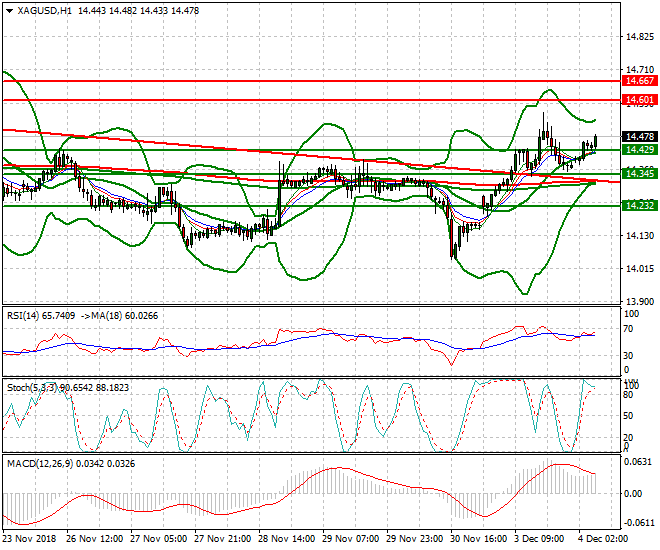Click the 14.130 price axis value
Viewport: 660px width, 550px height.
[x=640, y=236]
